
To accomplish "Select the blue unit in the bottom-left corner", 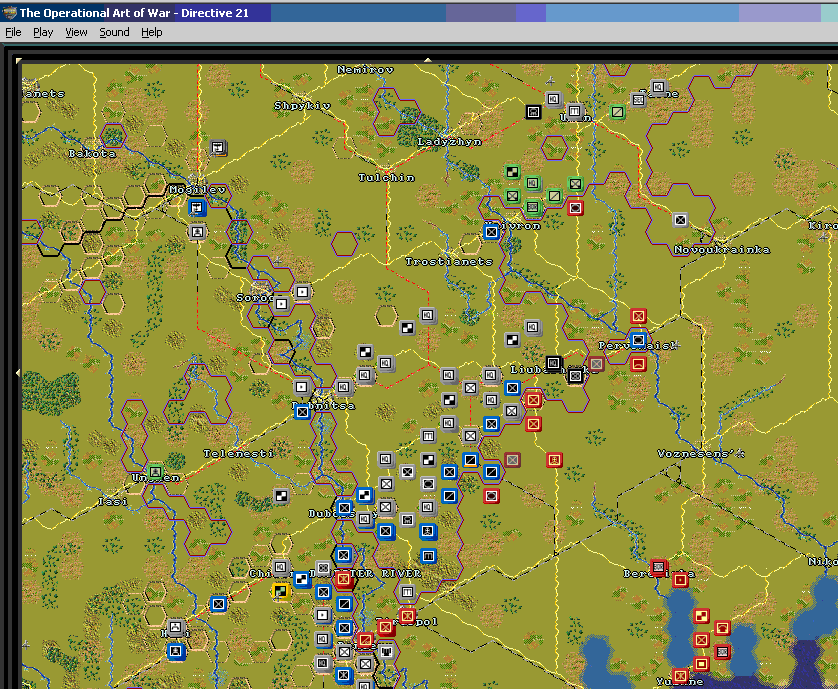I will 176,652.
